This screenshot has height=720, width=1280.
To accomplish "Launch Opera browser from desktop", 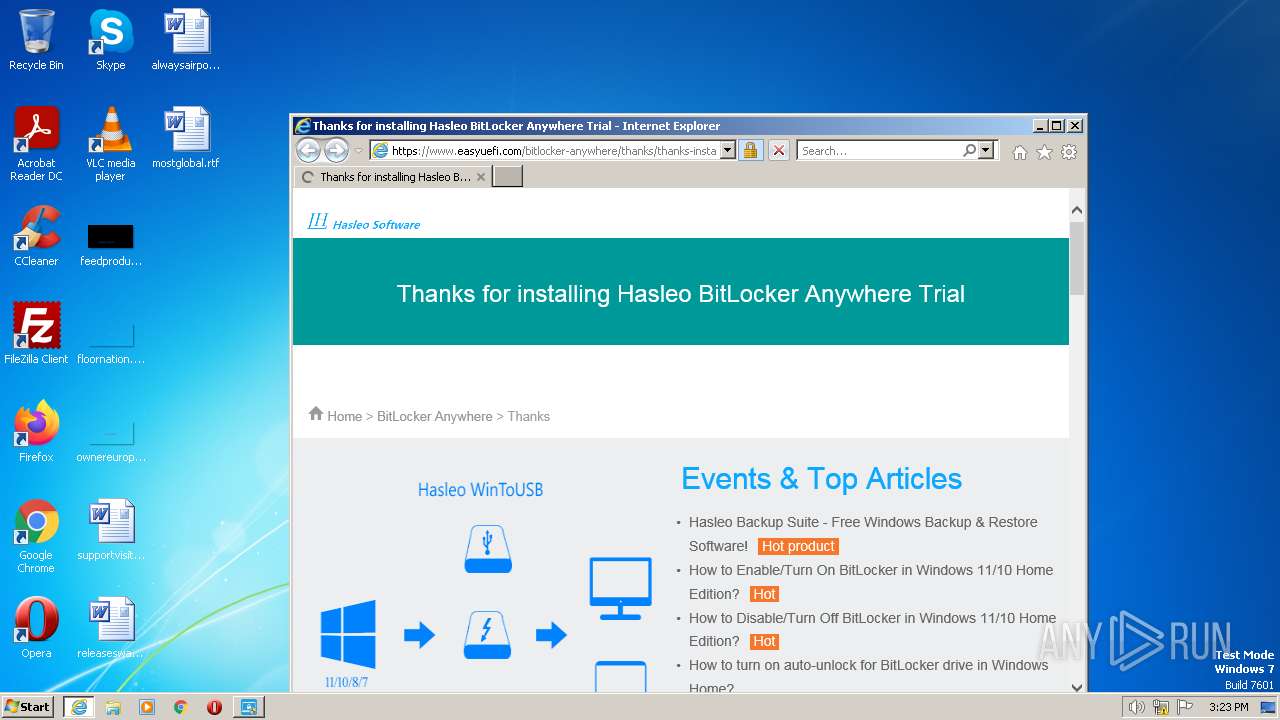I will click(x=36, y=628).
